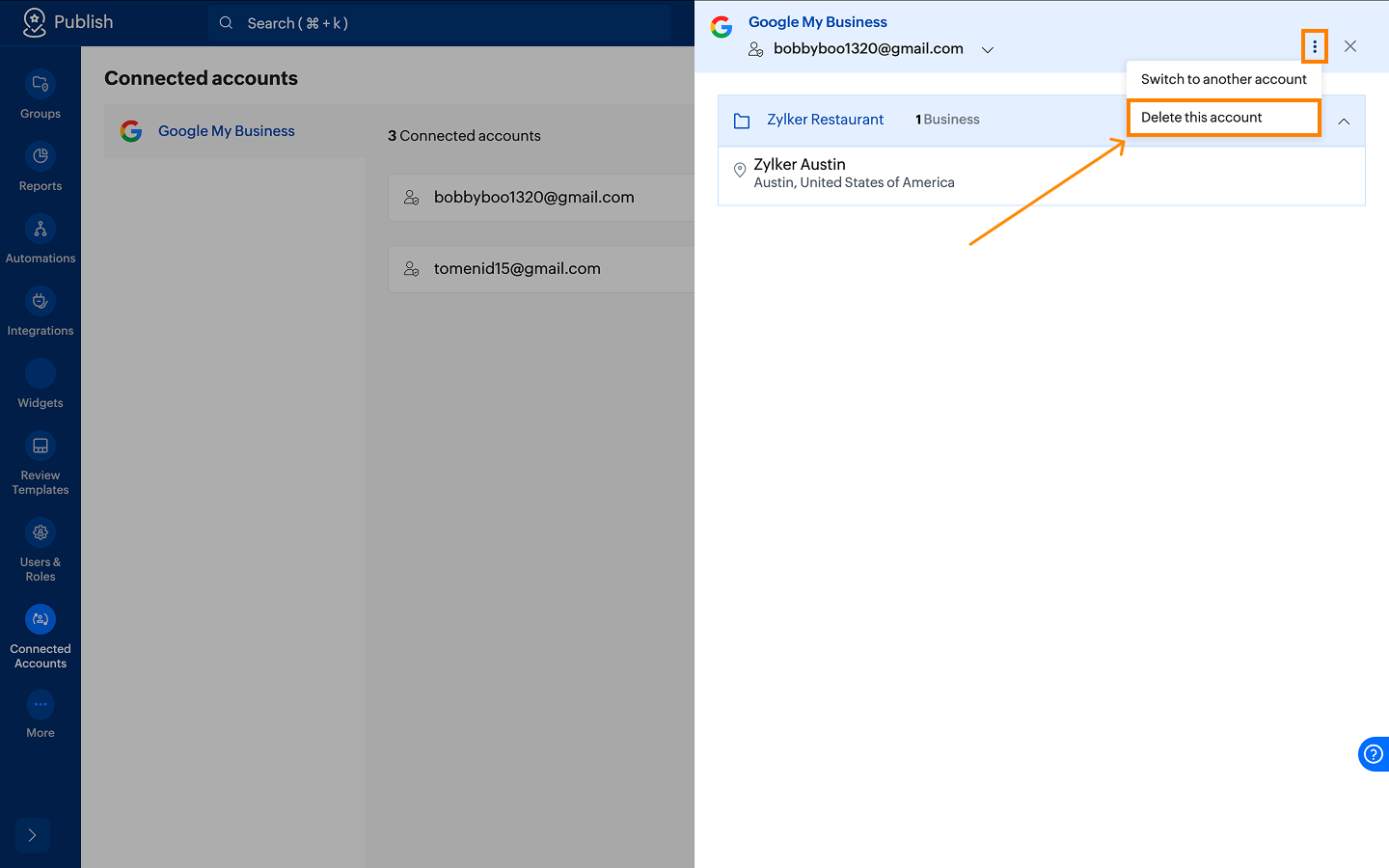Click 3 Connected accounts label
The image size is (1389, 868).
(464, 136)
